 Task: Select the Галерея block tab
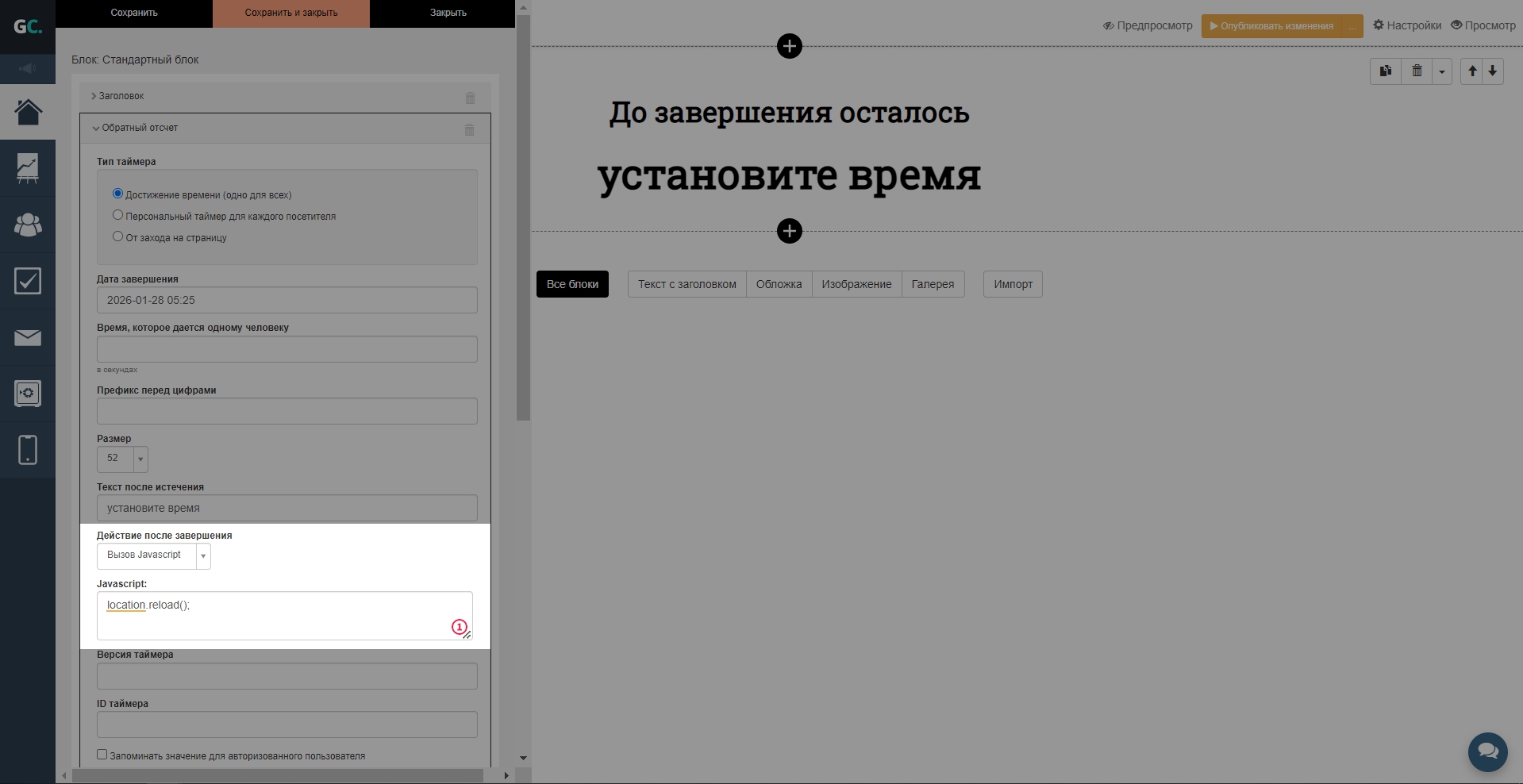point(933,284)
